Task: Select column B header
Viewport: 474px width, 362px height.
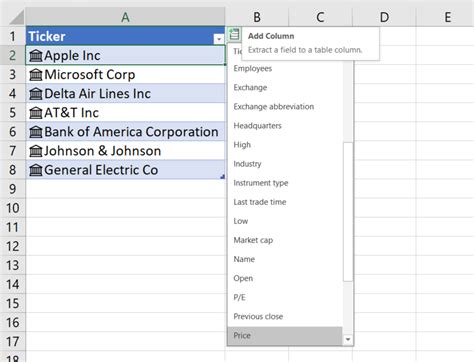Action: (257, 17)
